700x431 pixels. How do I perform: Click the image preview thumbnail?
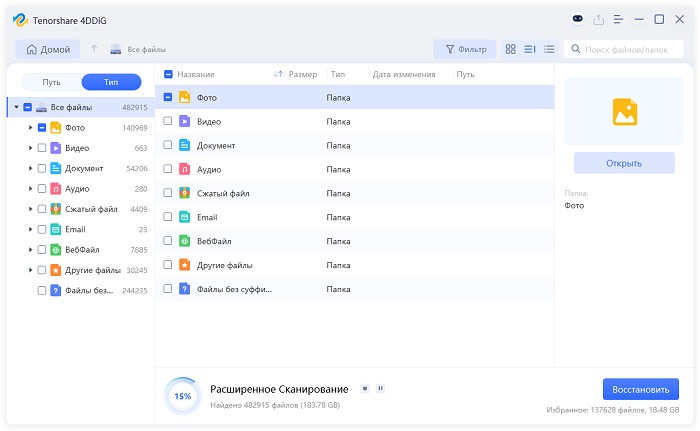pos(625,111)
